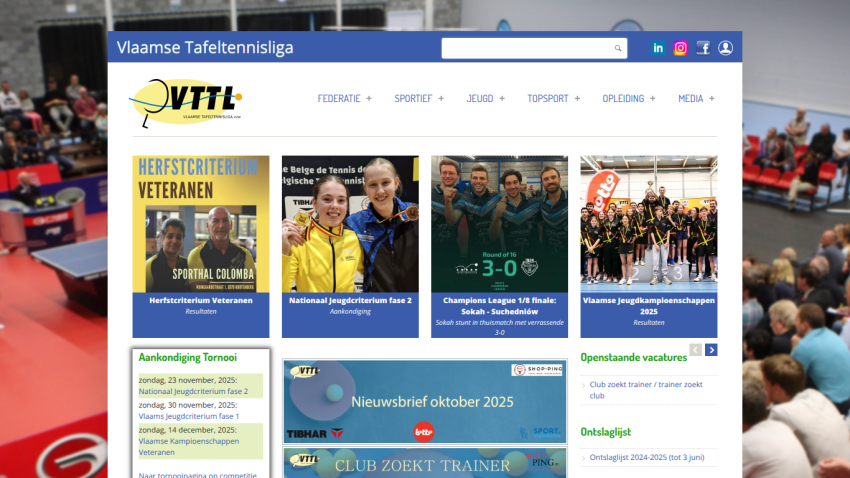The width and height of the screenshot is (850, 478).
Task: Open the JEUGD menu item
Action: (x=480, y=99)
